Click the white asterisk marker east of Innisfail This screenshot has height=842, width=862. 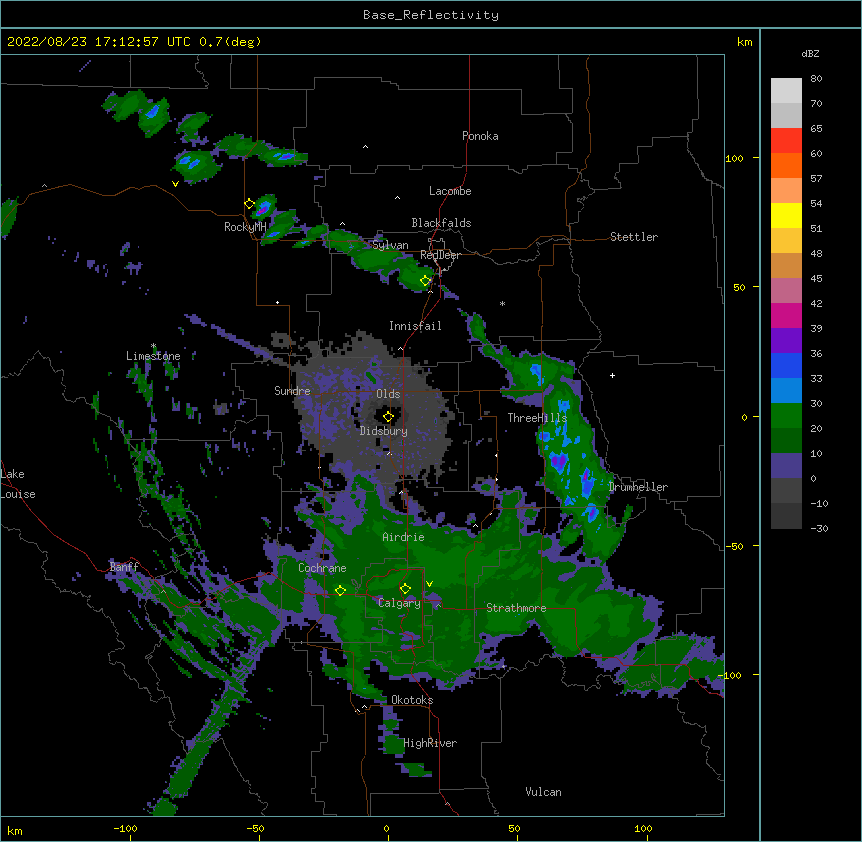pyautogui.click(x=502, y=303)
